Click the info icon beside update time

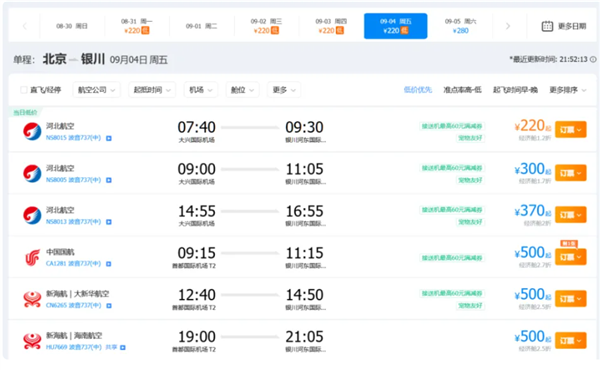[x=593, y=59]
